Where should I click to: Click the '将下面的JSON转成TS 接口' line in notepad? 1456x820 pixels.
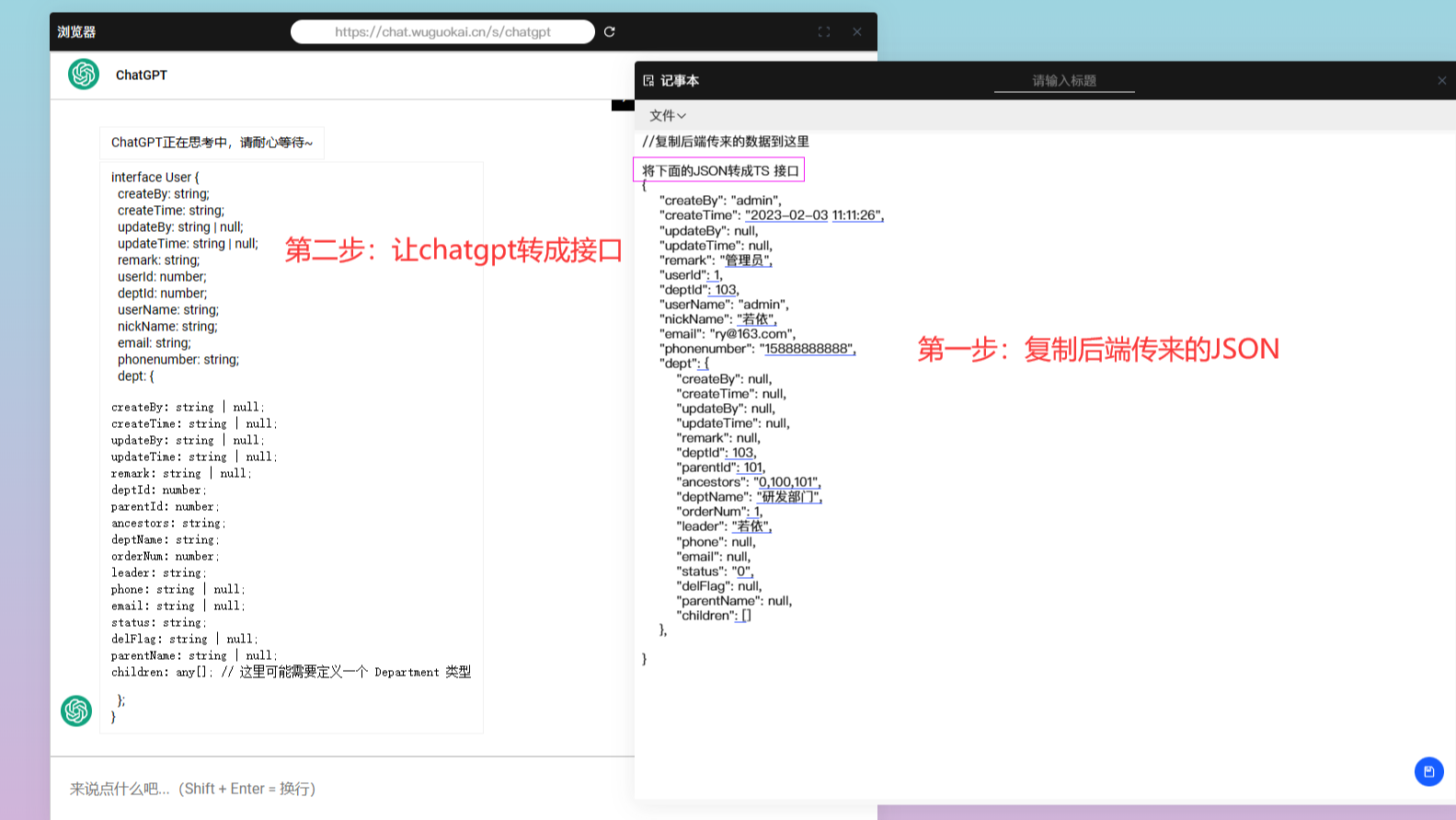720,170
